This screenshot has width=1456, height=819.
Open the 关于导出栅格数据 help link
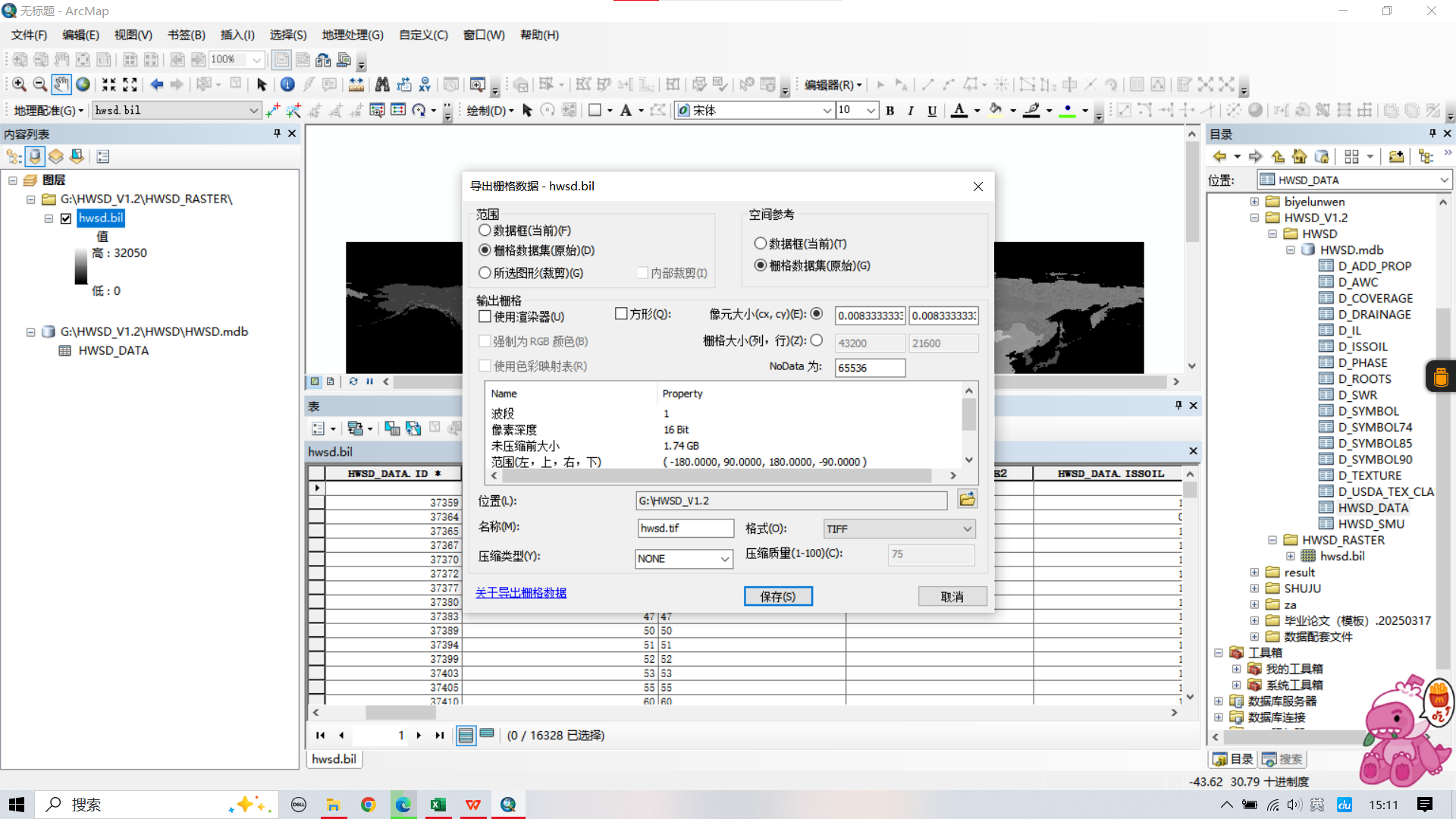point(521,593)
